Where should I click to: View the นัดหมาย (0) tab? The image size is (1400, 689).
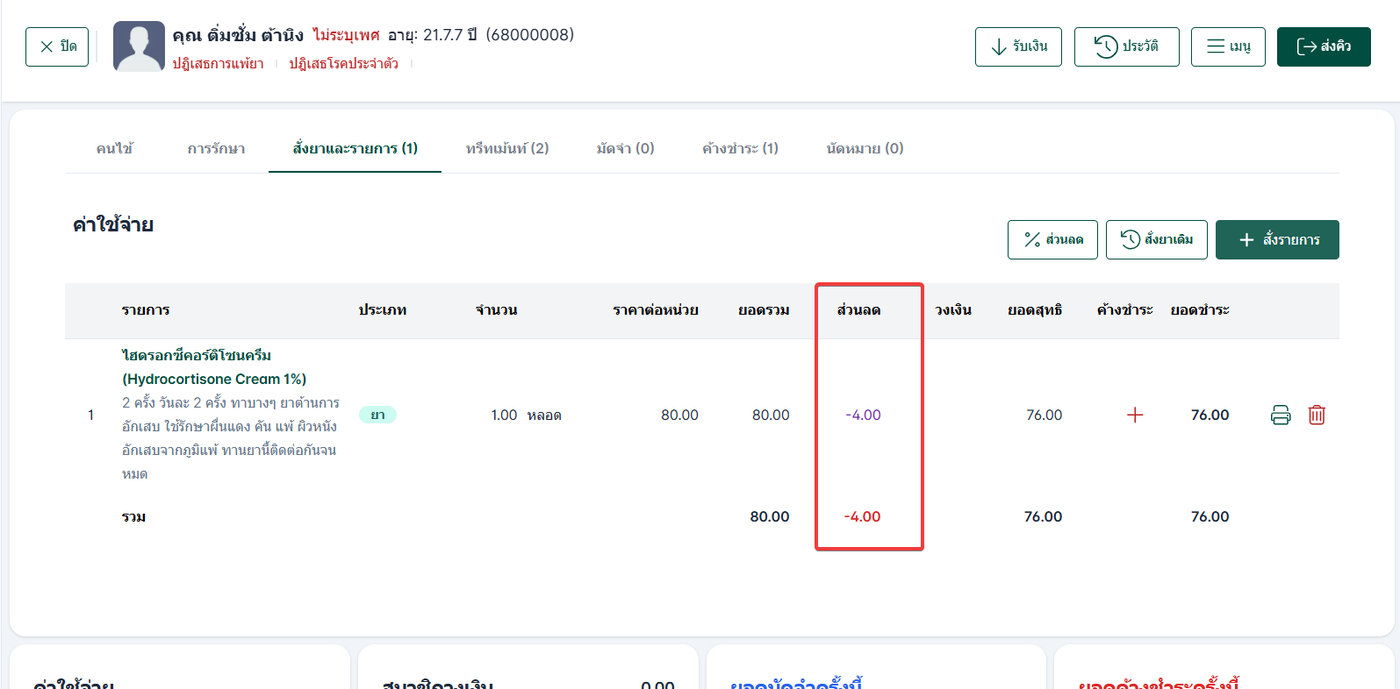[x=864, y=149]
